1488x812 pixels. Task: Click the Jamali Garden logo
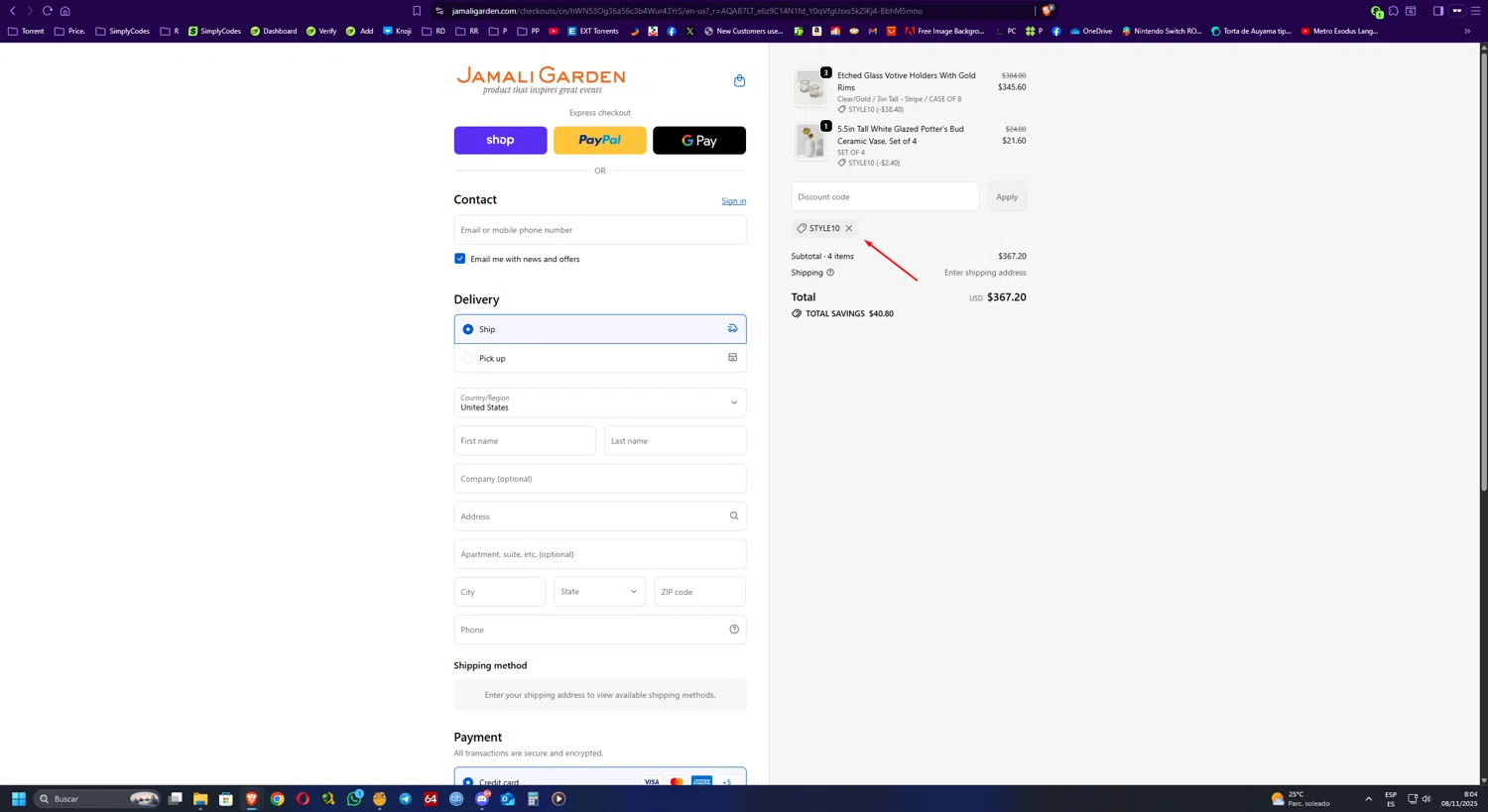(541, 80)
